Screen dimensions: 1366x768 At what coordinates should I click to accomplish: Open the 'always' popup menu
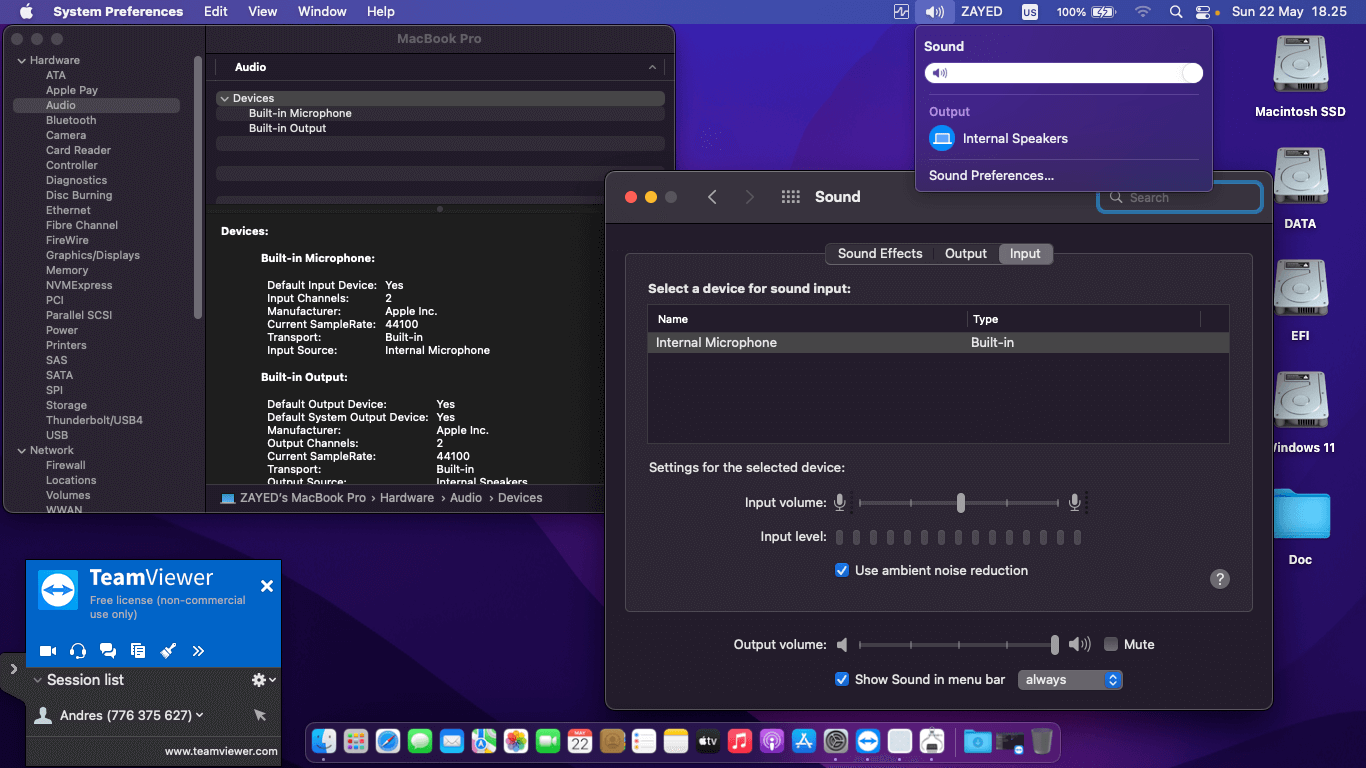(x=1070, y=680)
